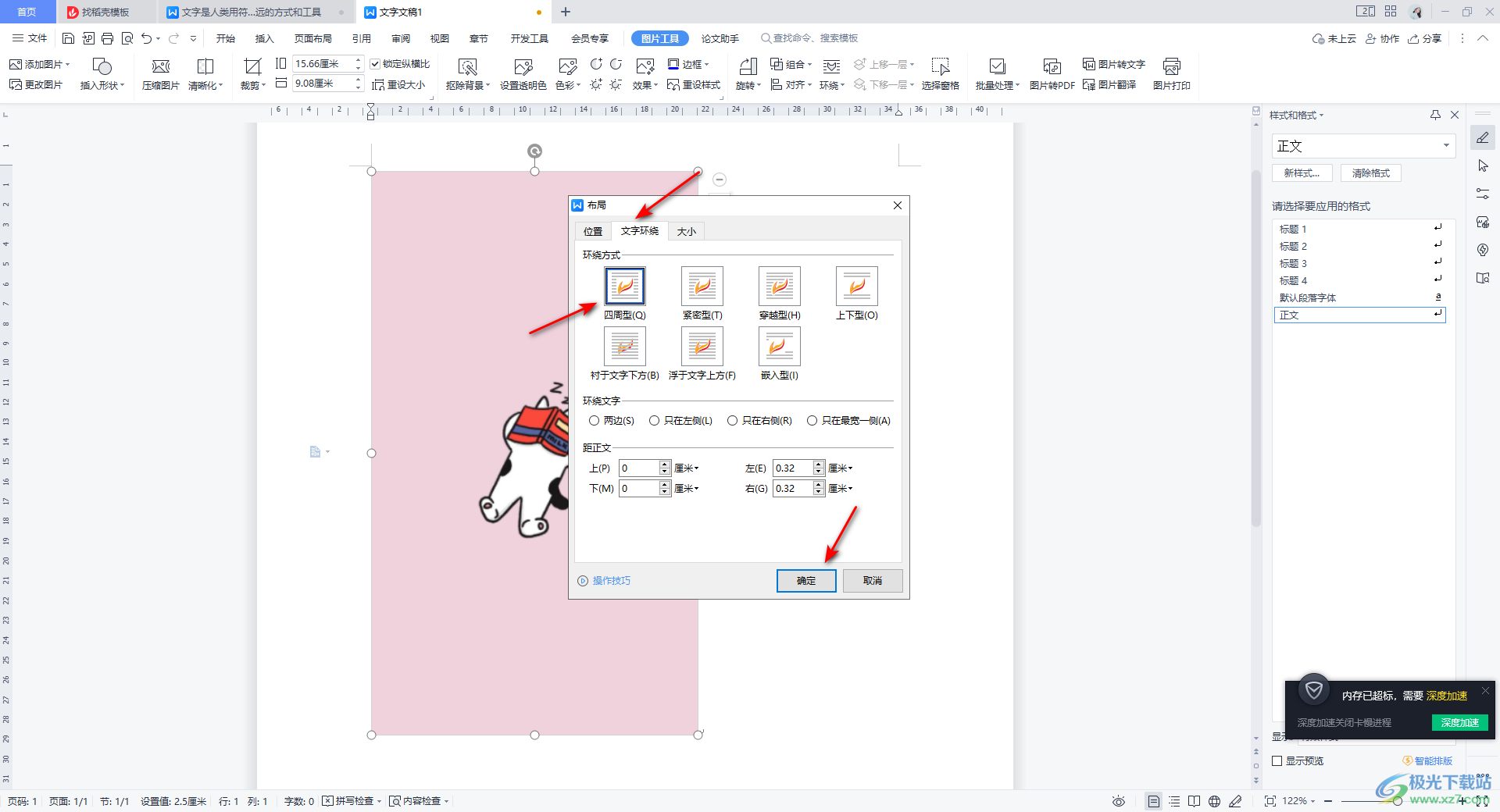Screen dimensions: 1500x812
Task: Open the 文件 menu
Action: pos(30,38)
